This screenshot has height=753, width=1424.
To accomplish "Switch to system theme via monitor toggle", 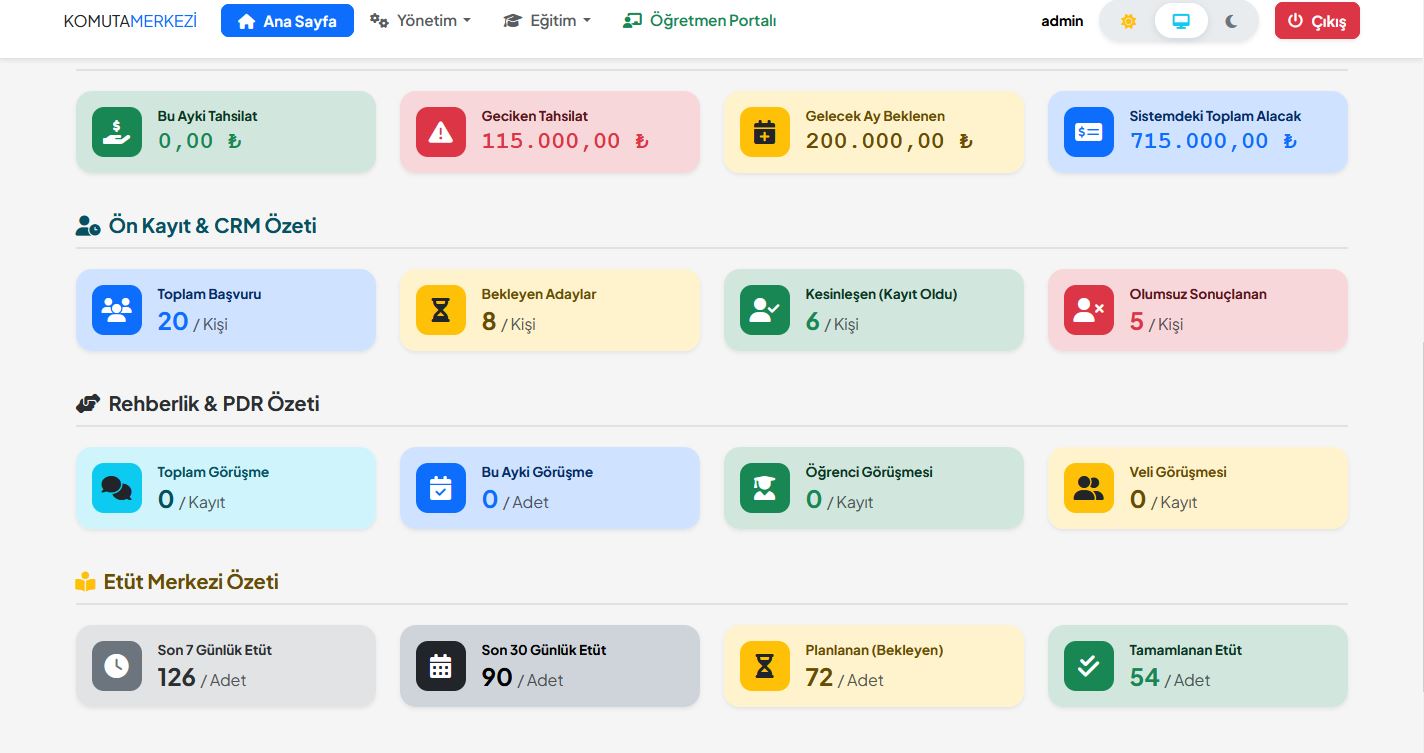I will (1180, 20).
